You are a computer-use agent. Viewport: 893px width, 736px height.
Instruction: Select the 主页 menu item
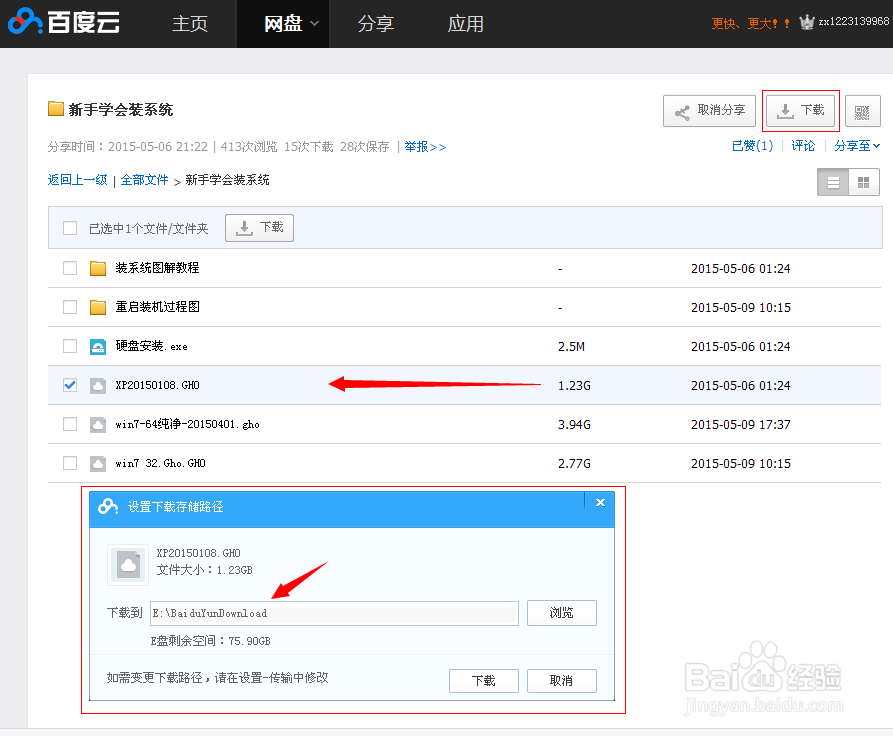tap(189, 23)
